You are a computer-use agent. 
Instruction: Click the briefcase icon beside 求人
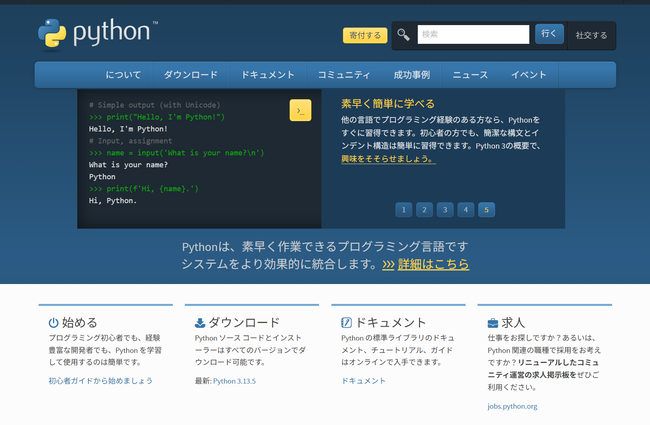492,323
